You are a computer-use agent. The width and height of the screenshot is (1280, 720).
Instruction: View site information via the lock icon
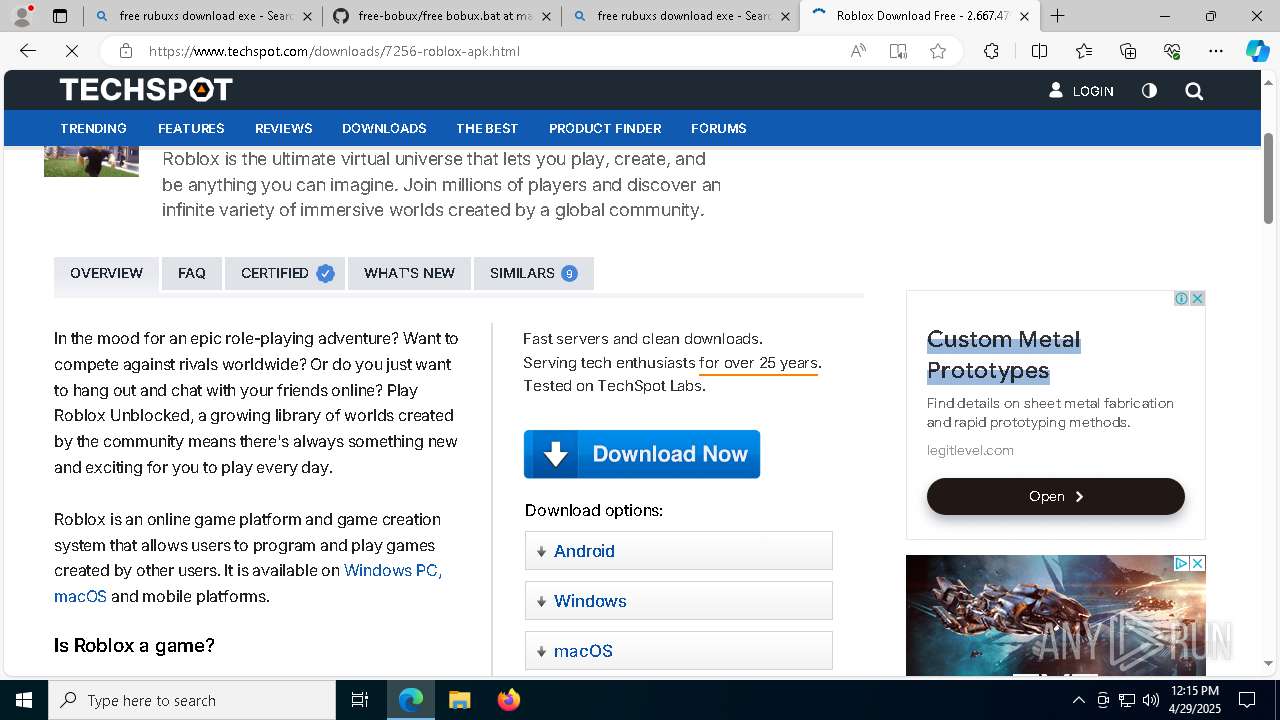[x=125, y=51]
